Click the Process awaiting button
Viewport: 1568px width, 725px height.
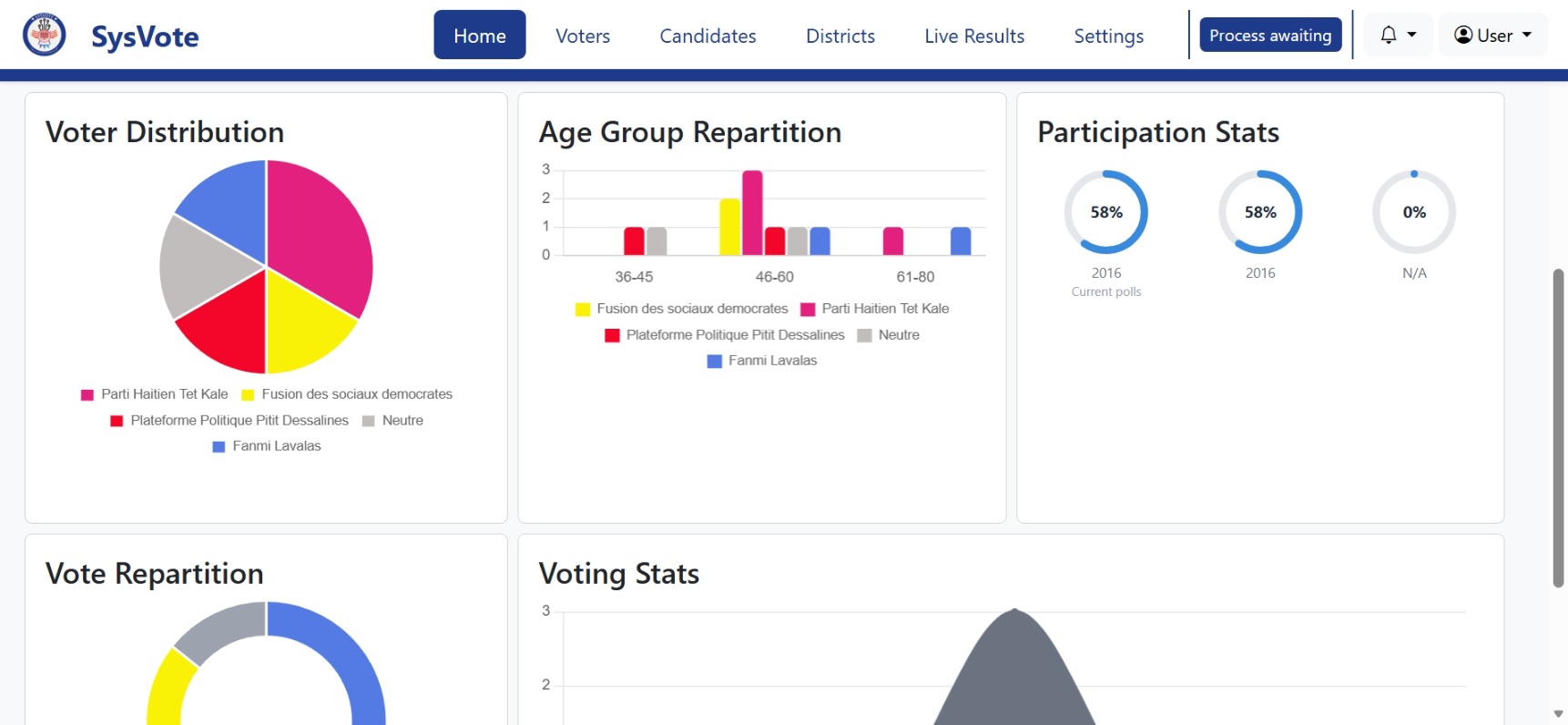tap(1270, 36)
